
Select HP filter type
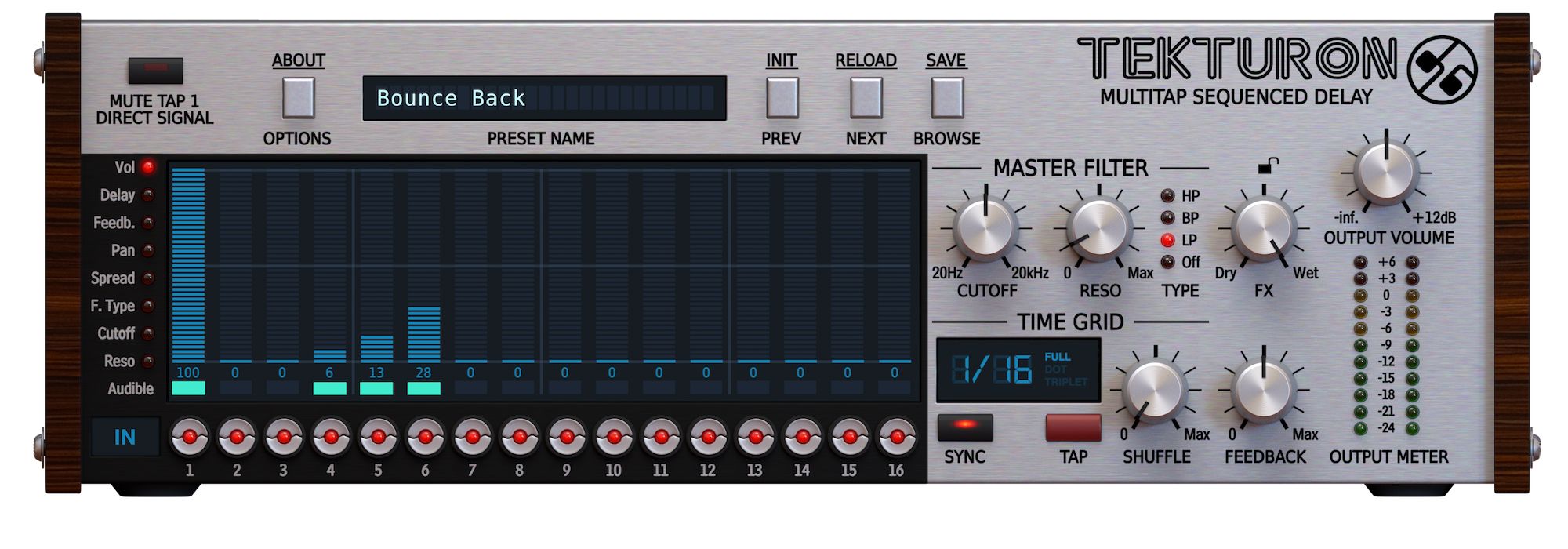[1168, 195]
